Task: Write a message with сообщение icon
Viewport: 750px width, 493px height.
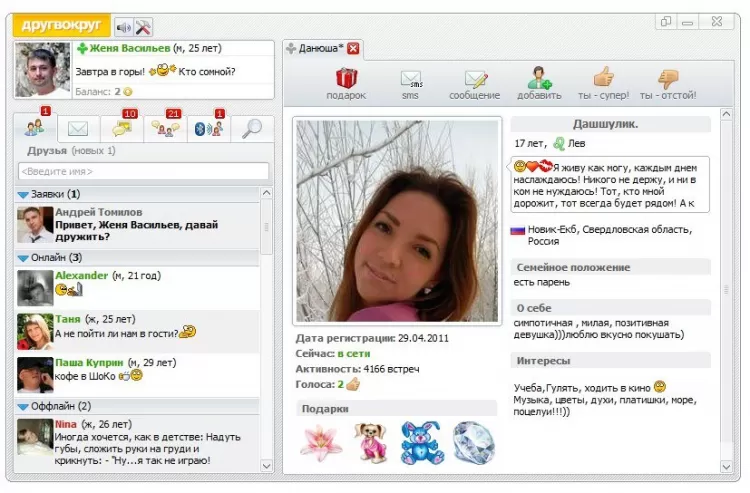Action: 474,85
